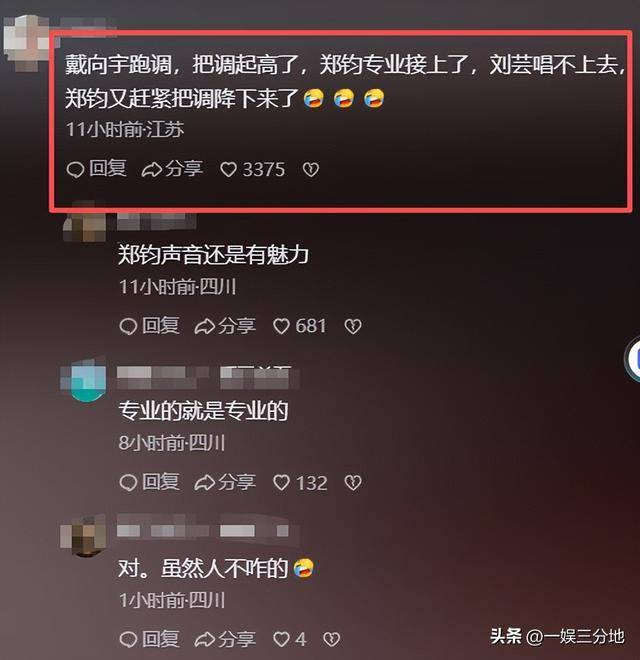Reply to the 郑钧声音还是有魅力 comment
The image size is (640, 660).
tap(149, 326)
